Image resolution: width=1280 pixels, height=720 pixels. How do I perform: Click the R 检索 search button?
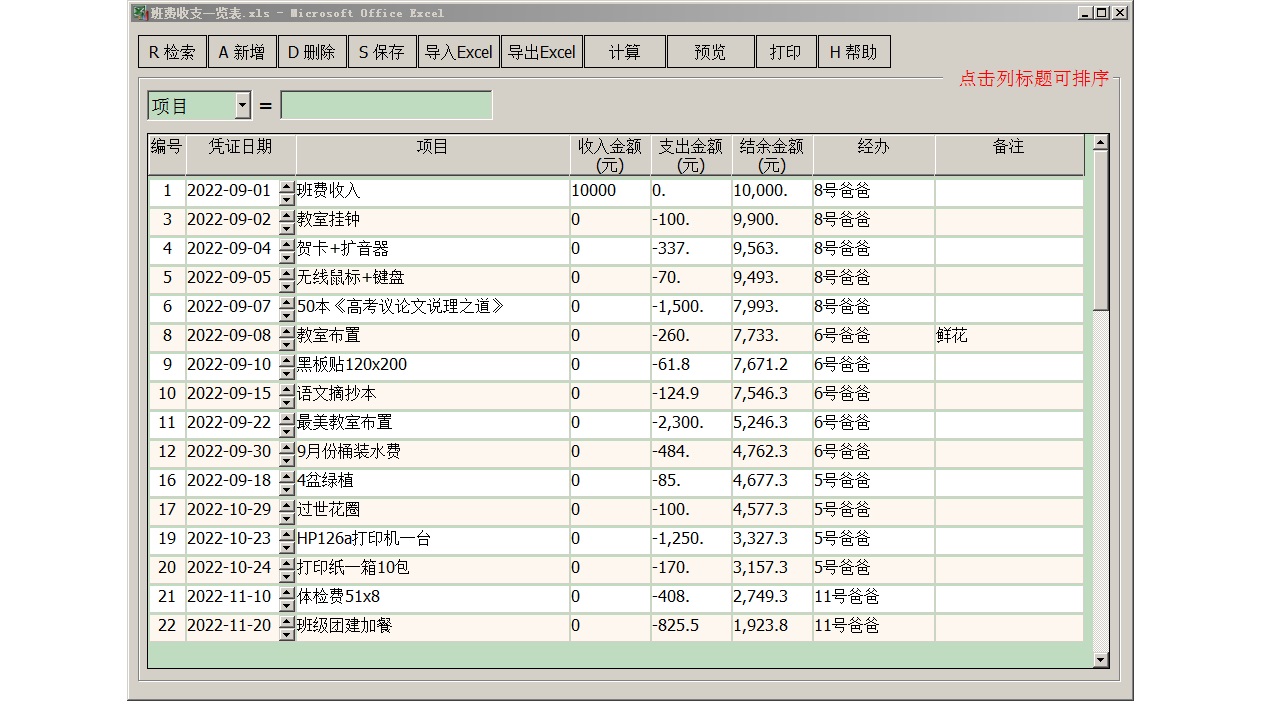171,51
